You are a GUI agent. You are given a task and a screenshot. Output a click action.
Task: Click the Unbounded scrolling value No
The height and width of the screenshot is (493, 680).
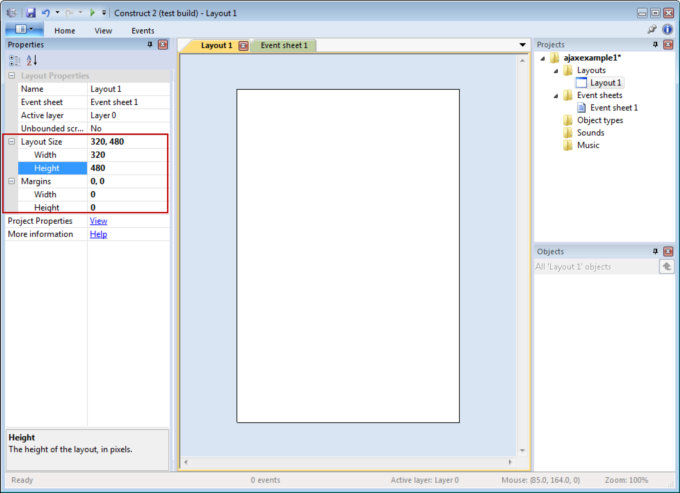tap(128, 128)
